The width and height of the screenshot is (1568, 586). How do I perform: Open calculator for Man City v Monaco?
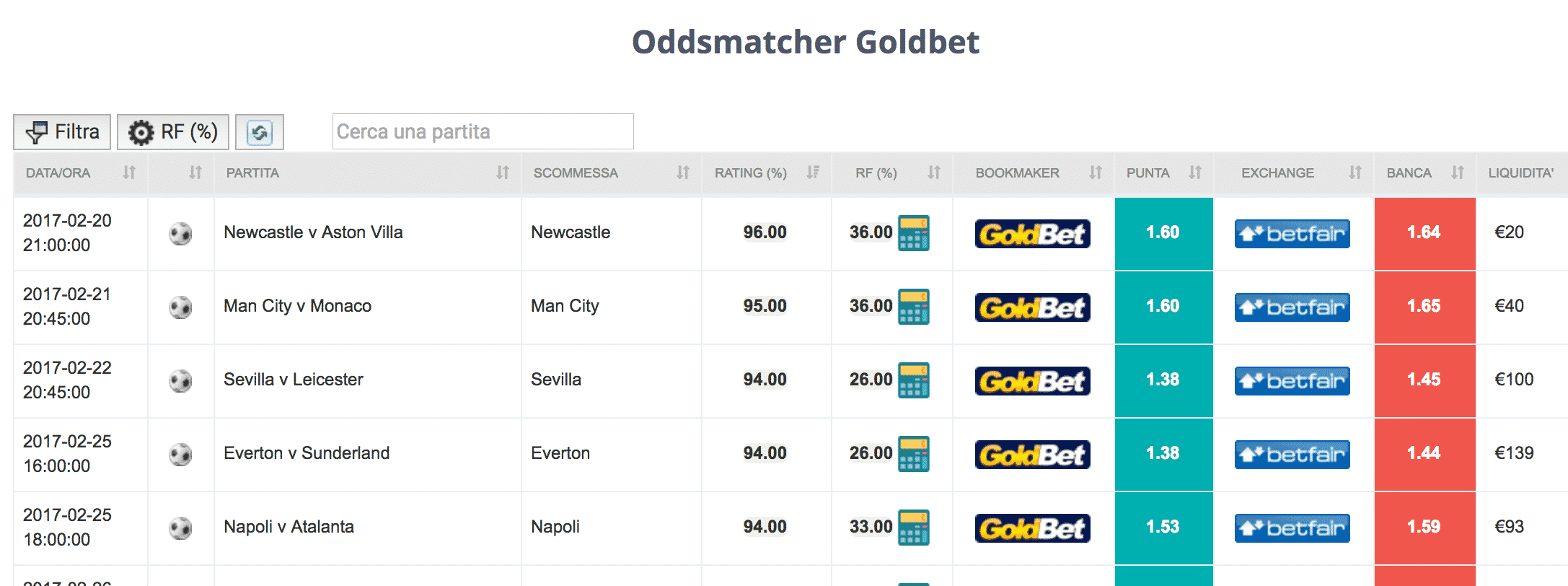click(913, 307)
